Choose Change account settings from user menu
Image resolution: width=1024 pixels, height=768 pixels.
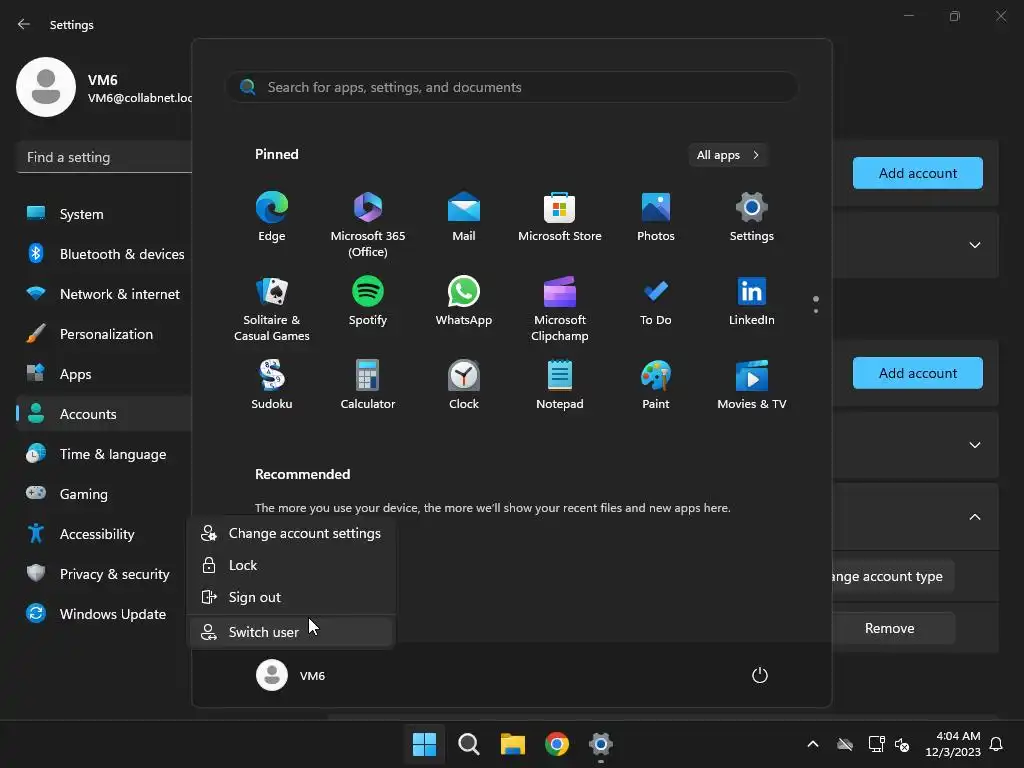pyautogui.click(x=291, y=534)
